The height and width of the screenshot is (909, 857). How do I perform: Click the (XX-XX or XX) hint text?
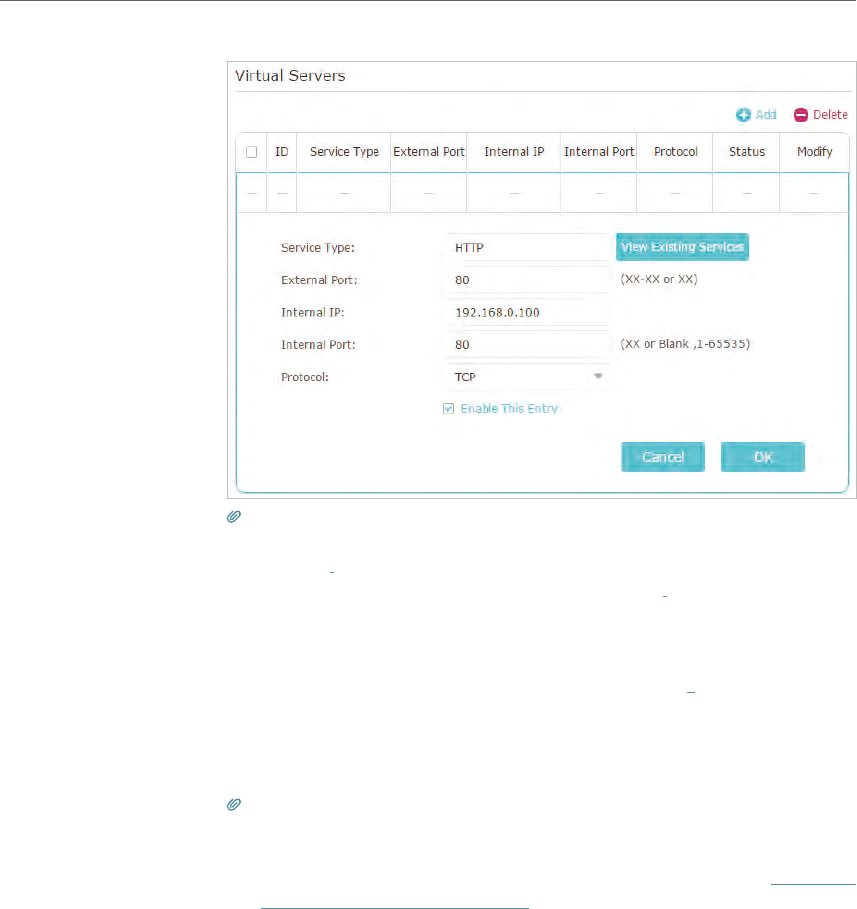[x=659, y=279]
